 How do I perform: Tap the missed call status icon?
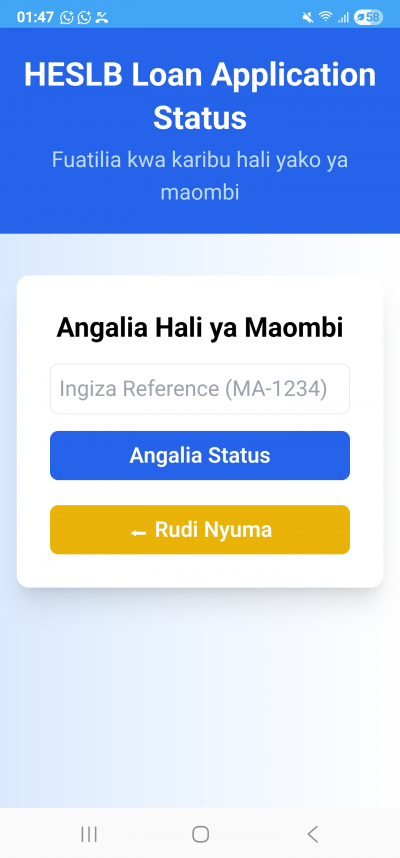point(102,18)
